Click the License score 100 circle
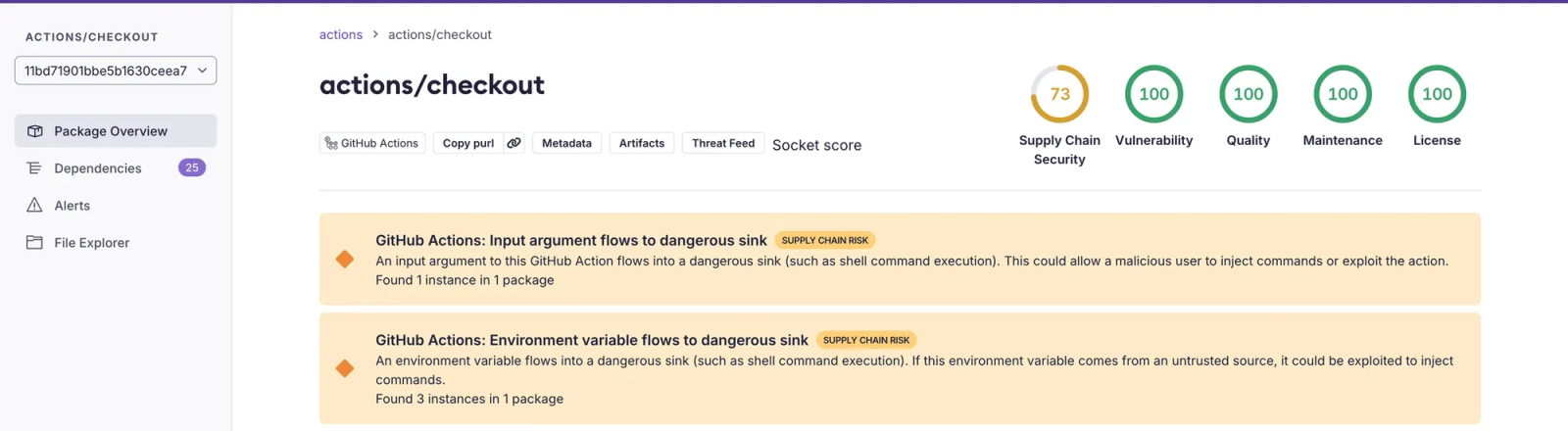 point(1437,94)
